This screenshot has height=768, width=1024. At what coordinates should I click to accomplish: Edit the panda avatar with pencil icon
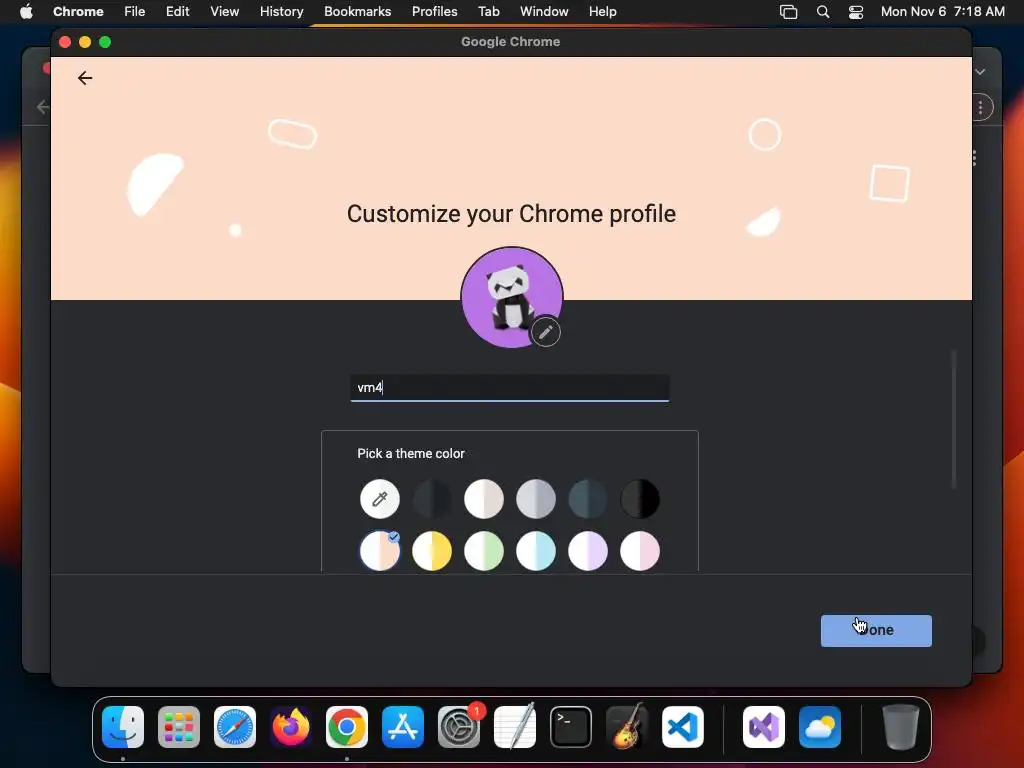coord(545,332)
